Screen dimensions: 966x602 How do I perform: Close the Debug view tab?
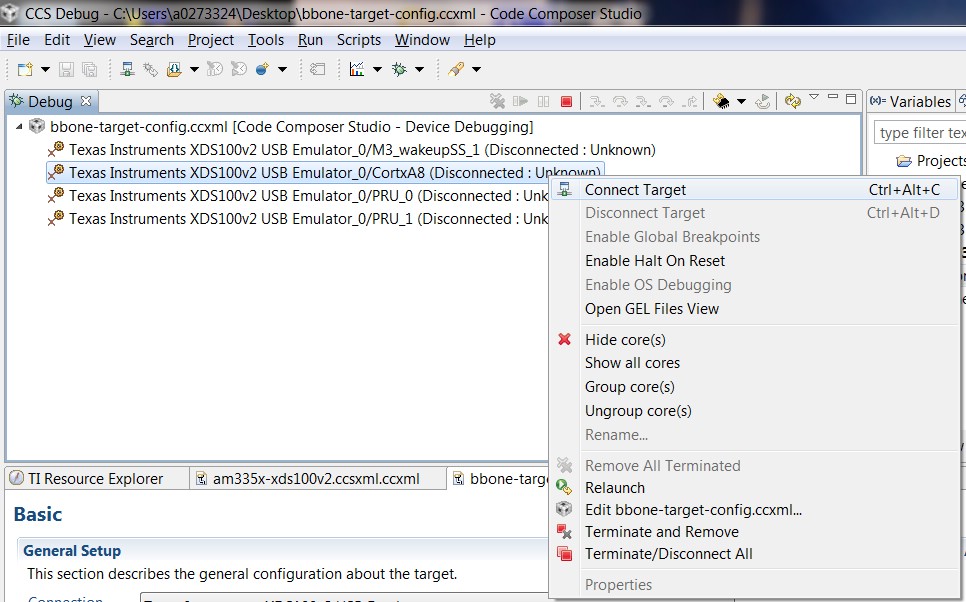pyautogui.click(x=86, y=101)
